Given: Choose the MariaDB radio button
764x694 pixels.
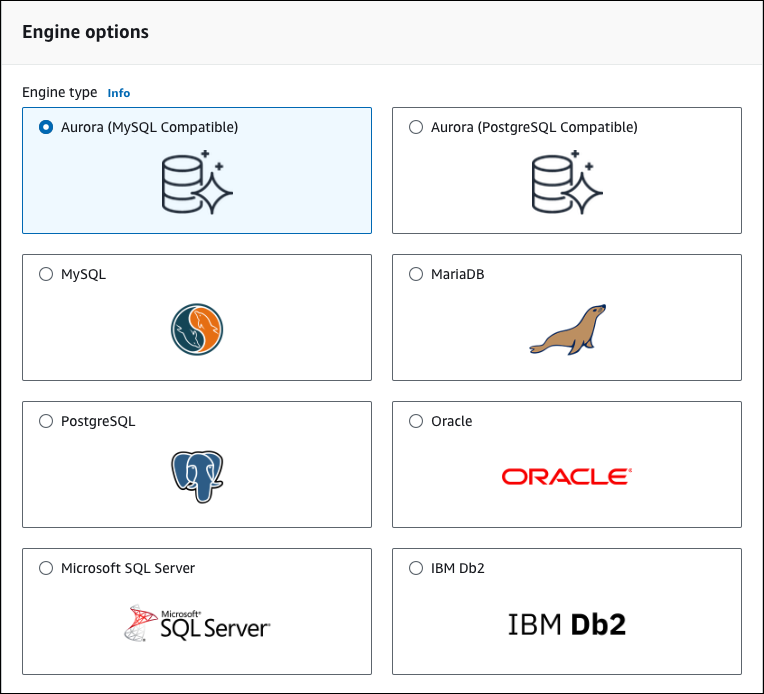Looking at the screenshot, I should click(x=416, y=275).
